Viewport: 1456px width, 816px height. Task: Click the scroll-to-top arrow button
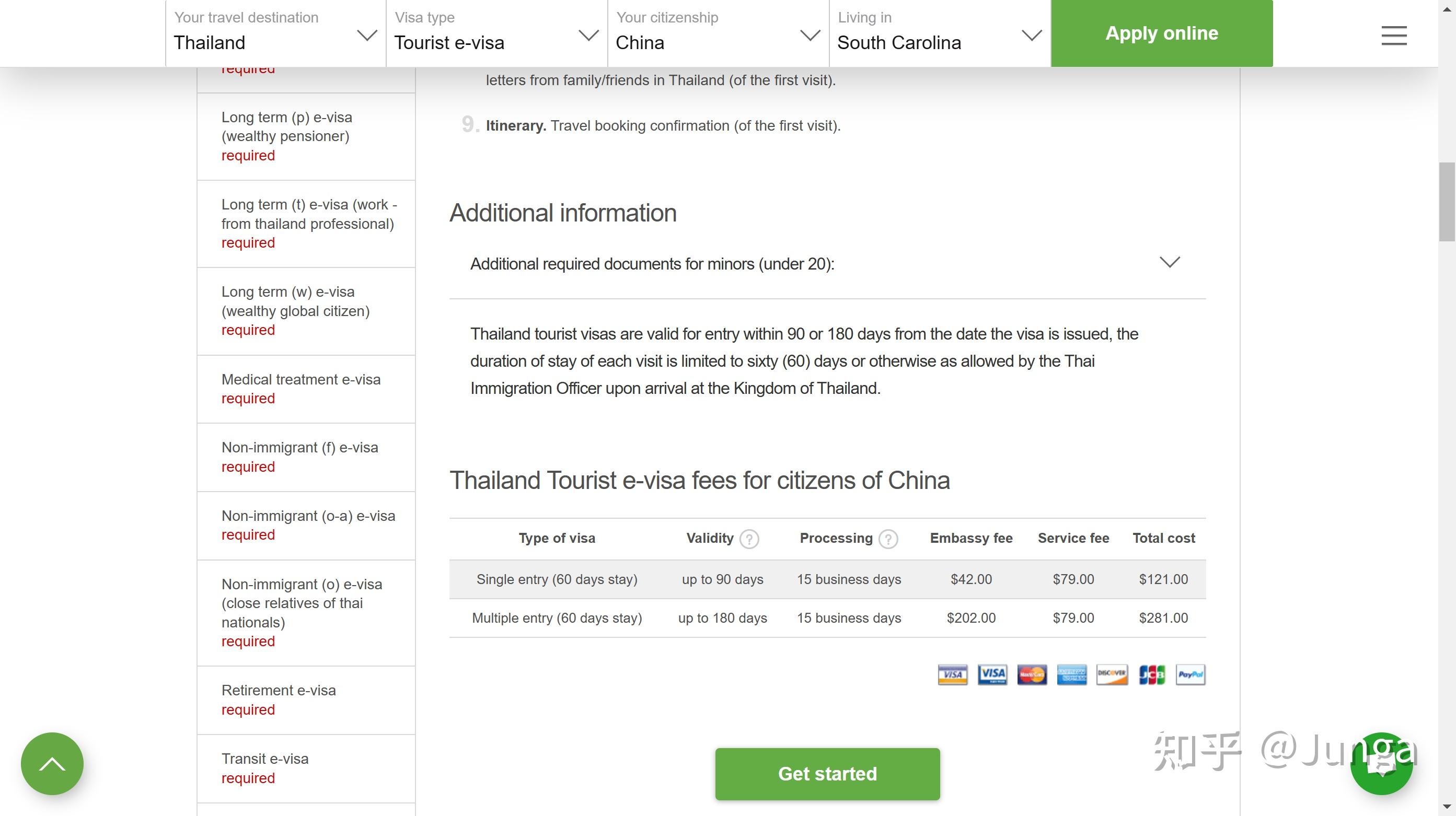coord(52,763)
